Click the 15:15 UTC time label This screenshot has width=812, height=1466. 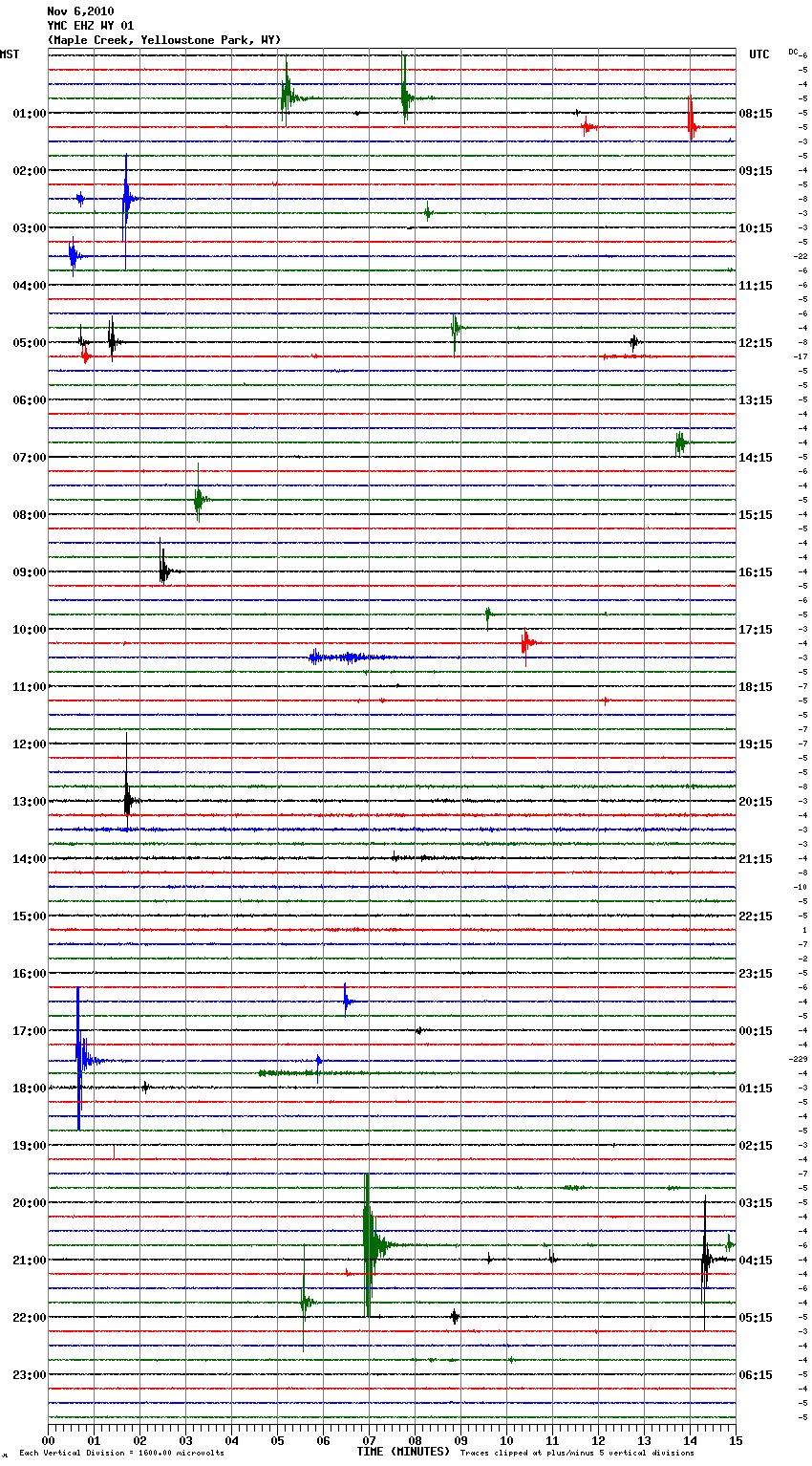(x=756, y=515)
